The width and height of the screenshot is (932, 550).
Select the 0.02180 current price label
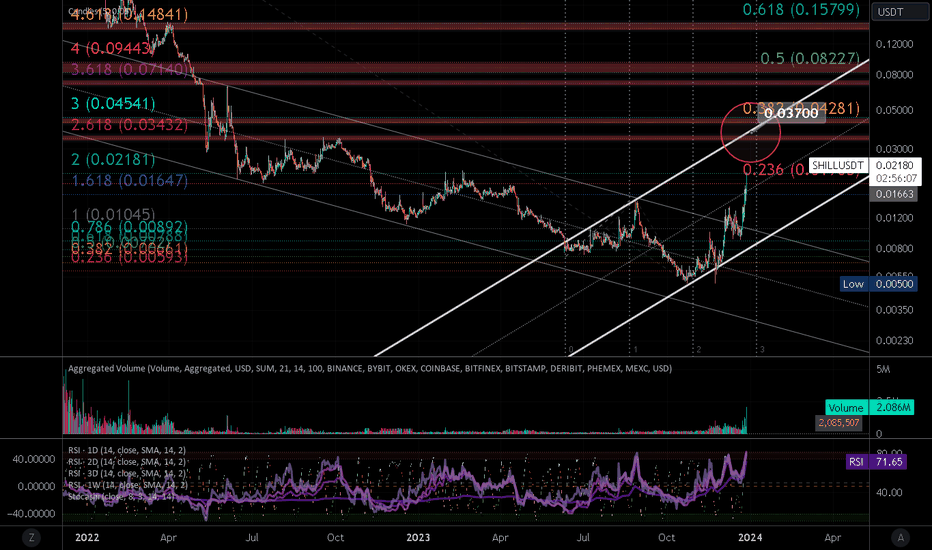895,165
